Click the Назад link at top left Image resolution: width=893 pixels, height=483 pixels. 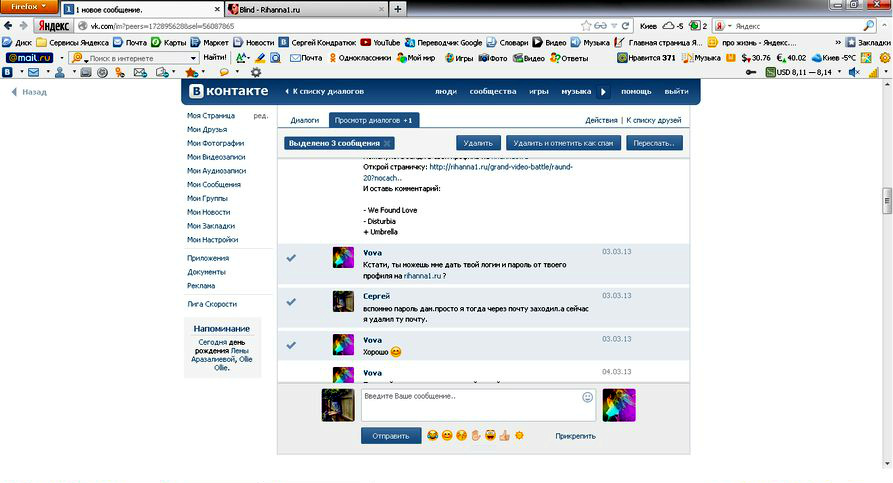pyautogui.click(x=29, y=92)
